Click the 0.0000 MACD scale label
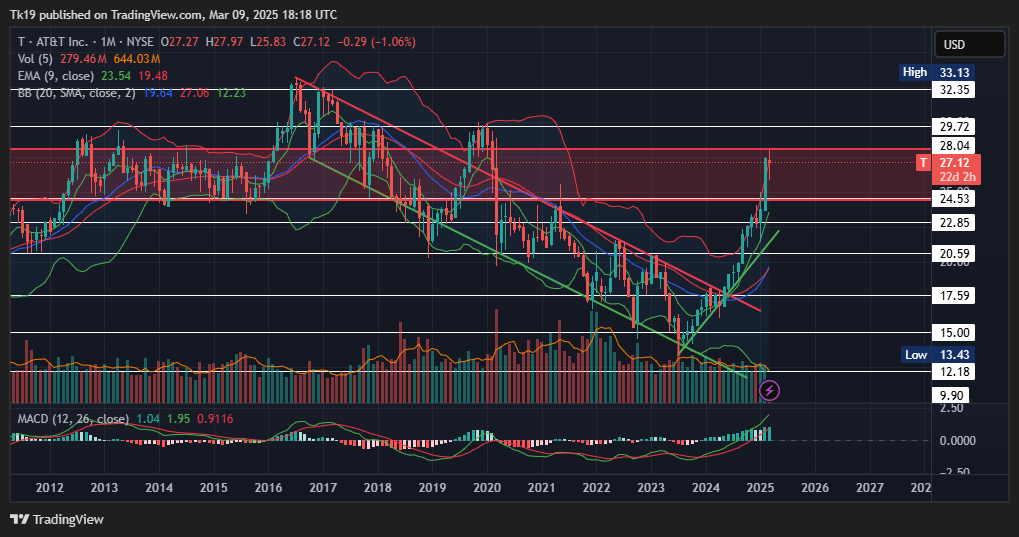Screen dimensions: 1019x537 pos(957,441)
